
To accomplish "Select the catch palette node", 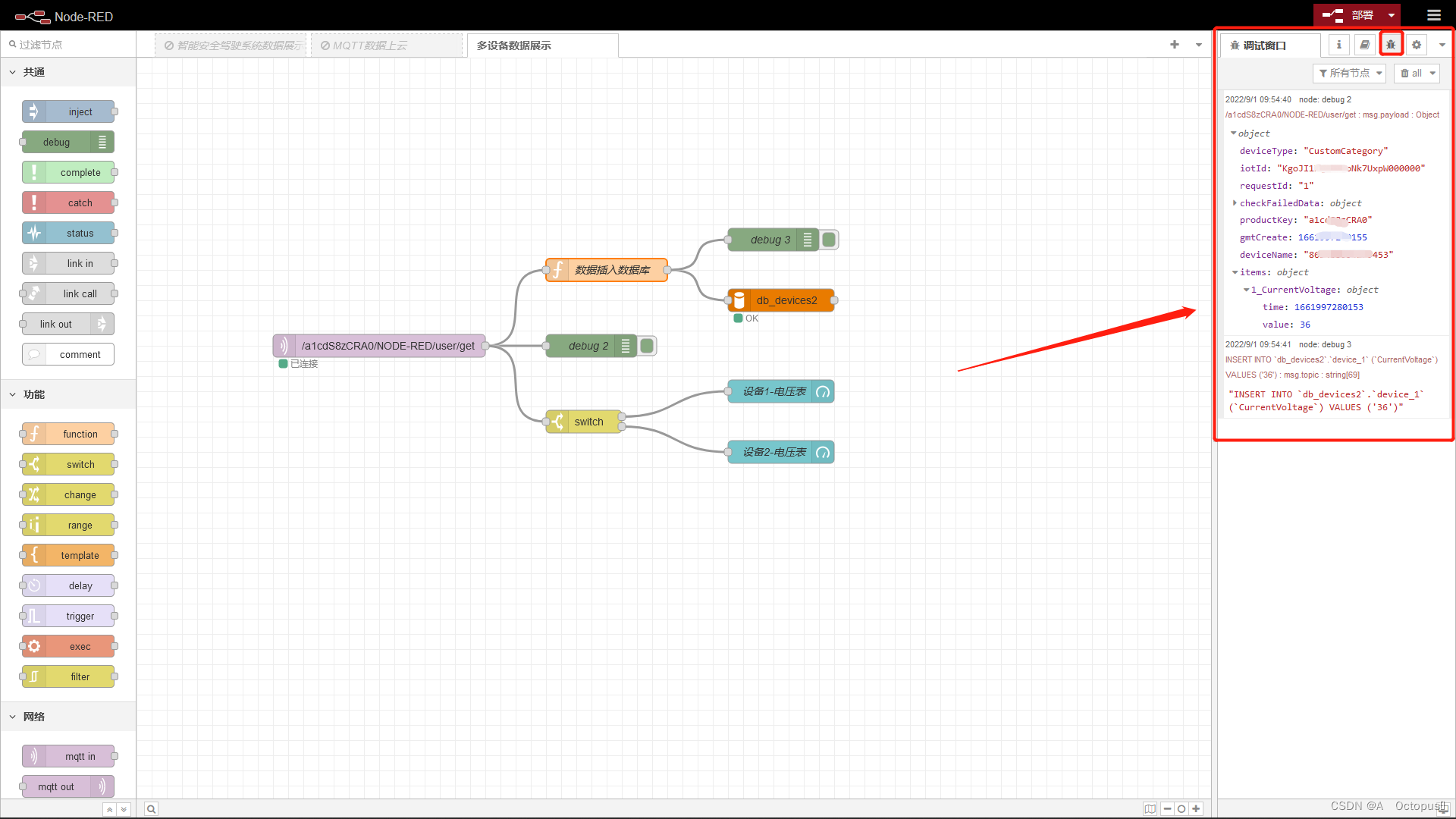I will (68, 202).
